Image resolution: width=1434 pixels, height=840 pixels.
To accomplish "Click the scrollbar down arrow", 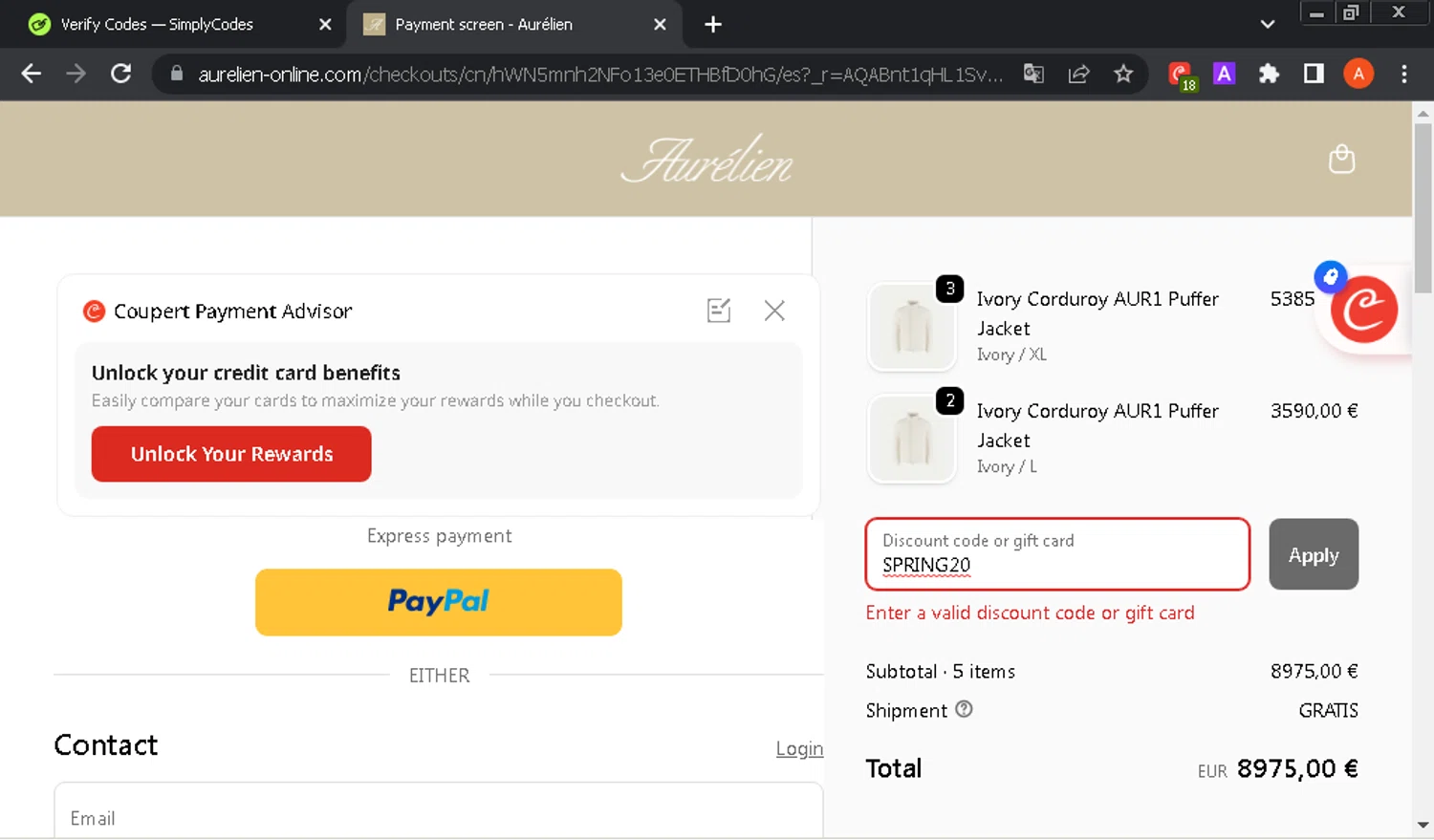I will [x=1423, y=824].
